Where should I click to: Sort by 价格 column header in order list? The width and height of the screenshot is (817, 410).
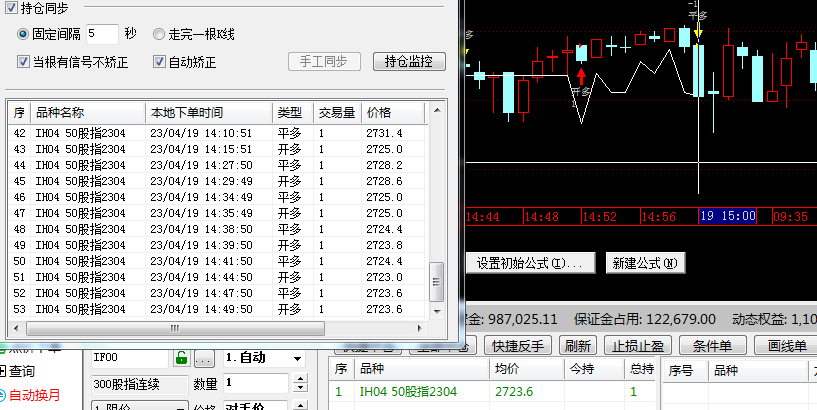click(x=393, y=113)
